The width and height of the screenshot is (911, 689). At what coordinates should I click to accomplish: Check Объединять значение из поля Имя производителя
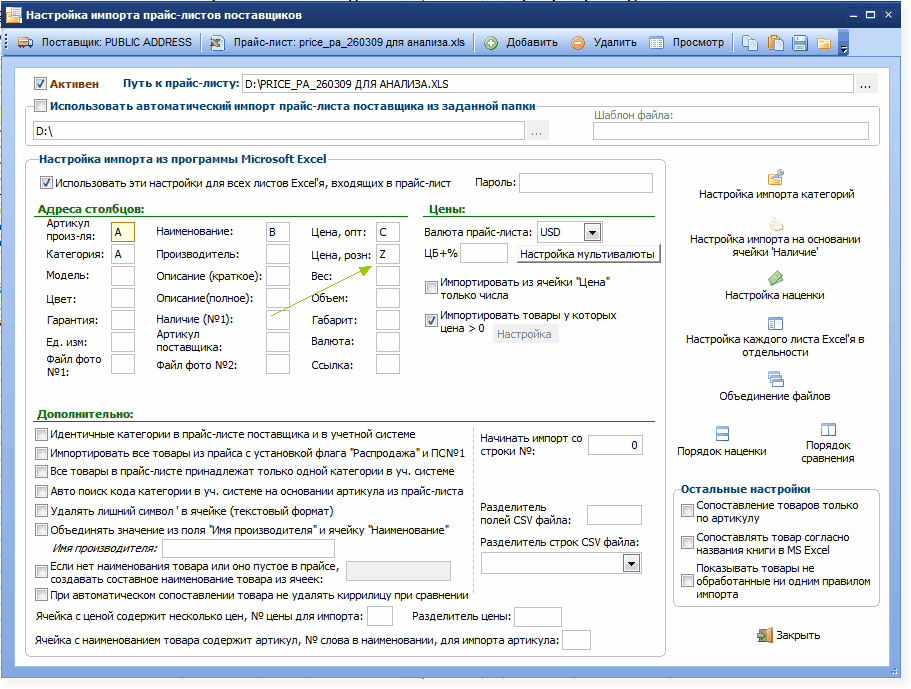[x=41, y=530]
